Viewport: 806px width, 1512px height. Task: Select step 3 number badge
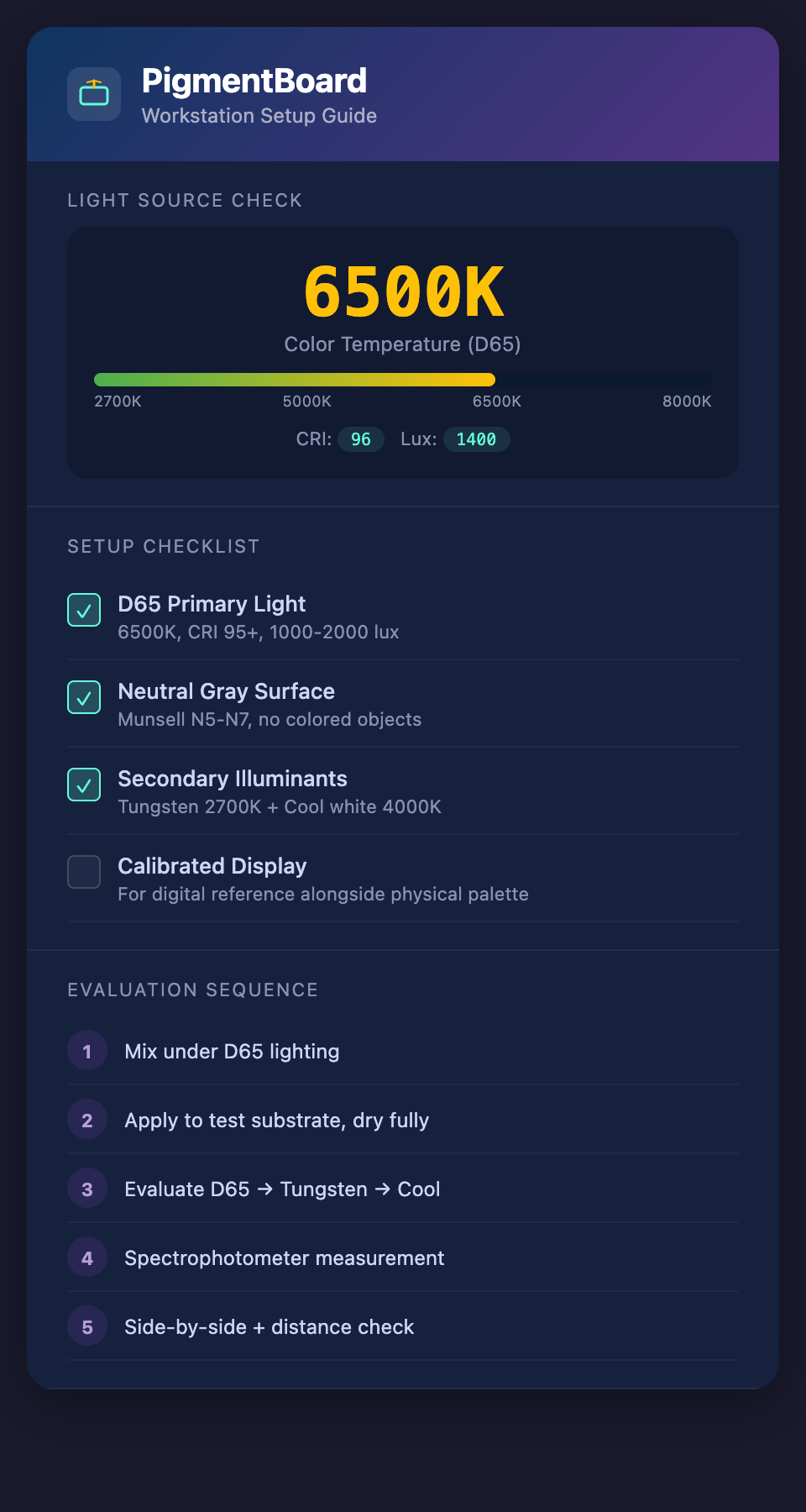87,1189
